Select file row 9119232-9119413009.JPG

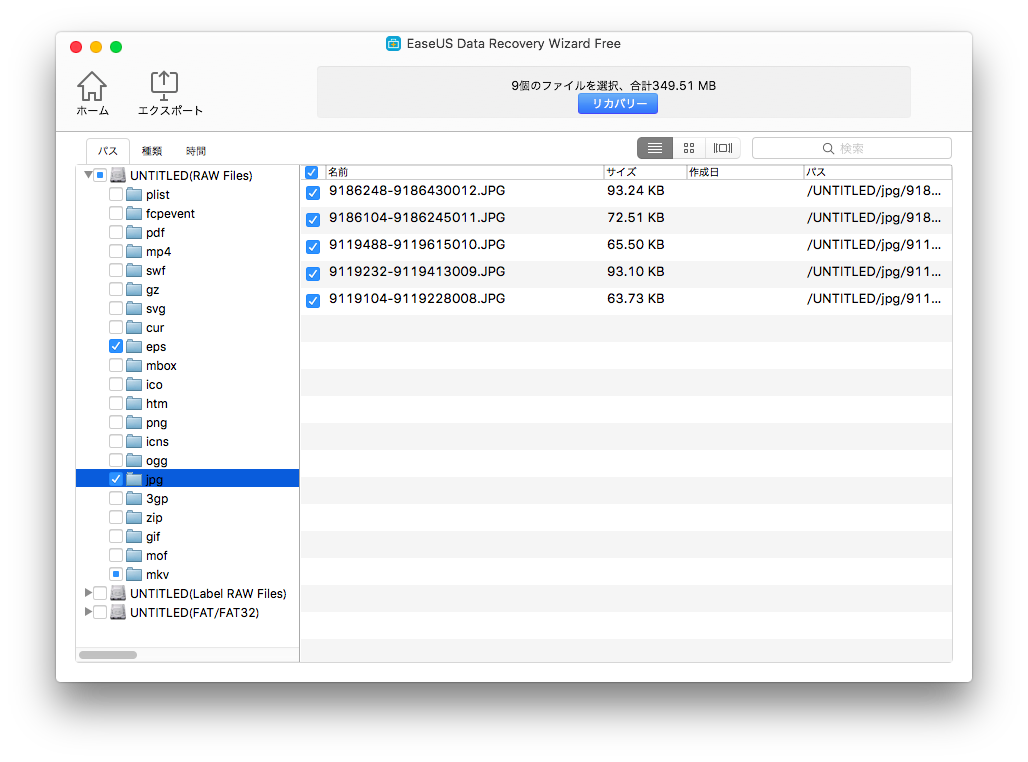click(x=626, y=273)
